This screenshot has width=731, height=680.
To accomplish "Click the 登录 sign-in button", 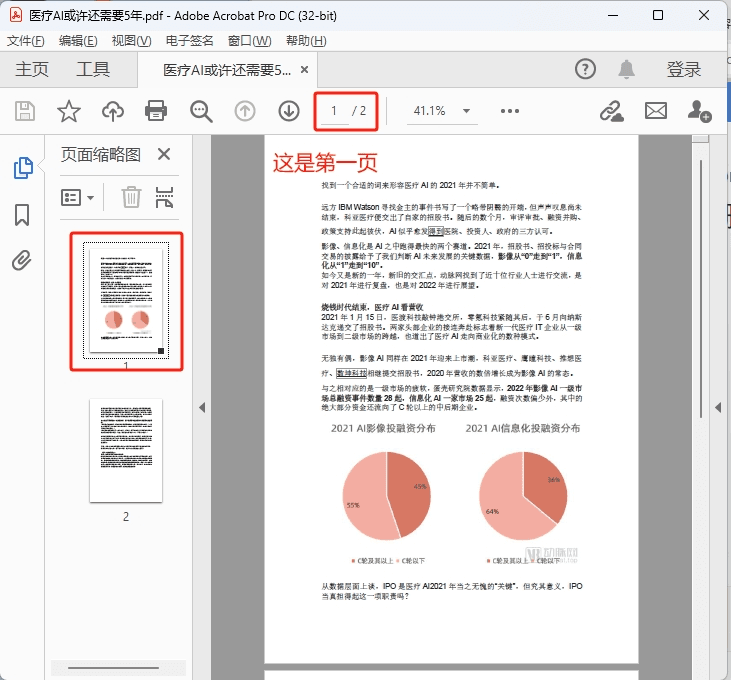I will [x=683, y=69].
